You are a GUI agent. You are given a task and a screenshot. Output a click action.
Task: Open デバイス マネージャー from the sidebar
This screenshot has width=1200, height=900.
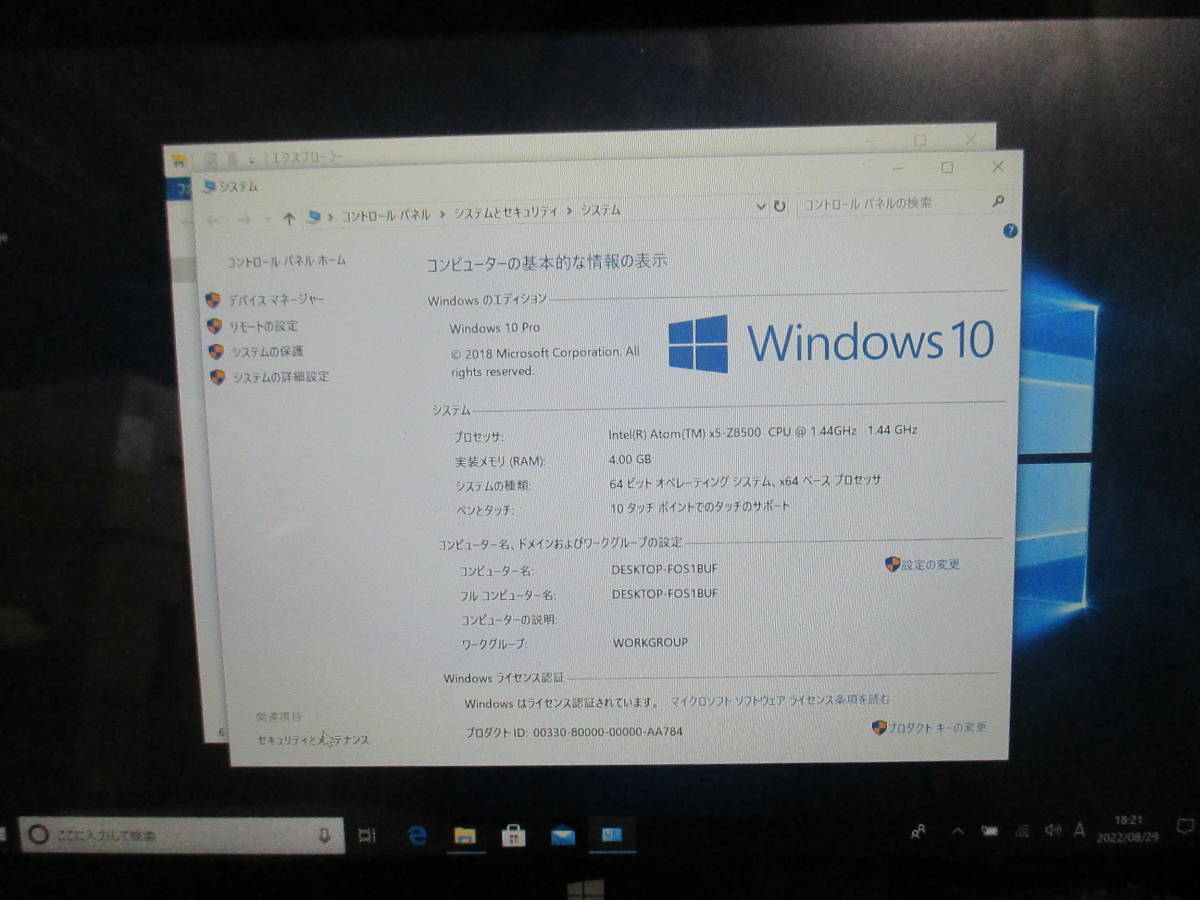(x=276, y=299)
